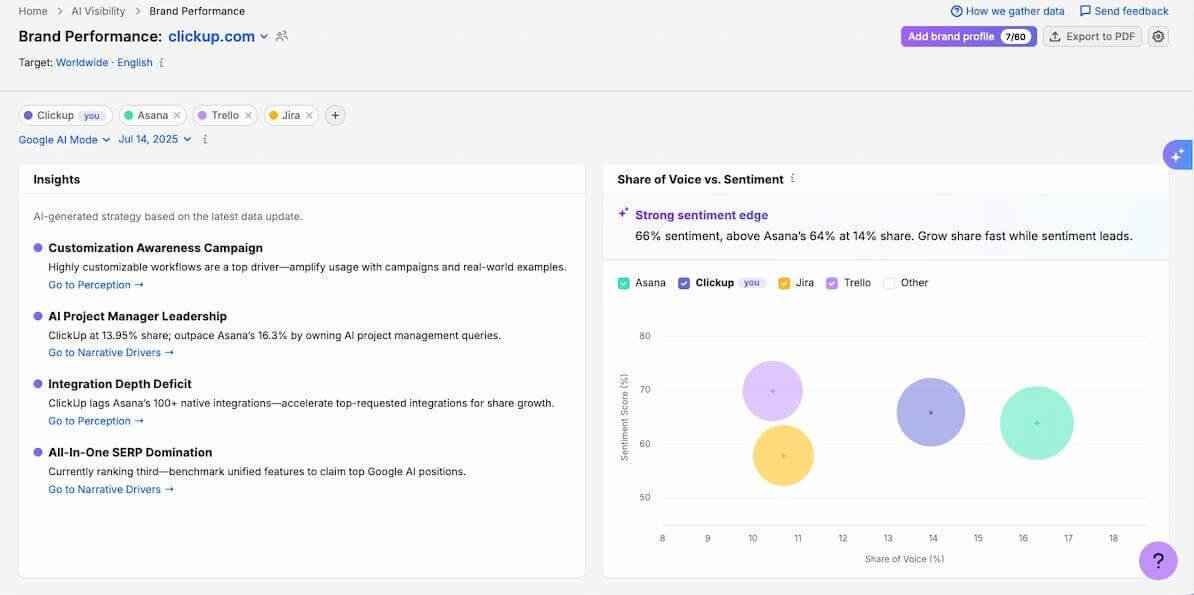
Task: Click the Worldwide English target link
Action: point(104,62)
